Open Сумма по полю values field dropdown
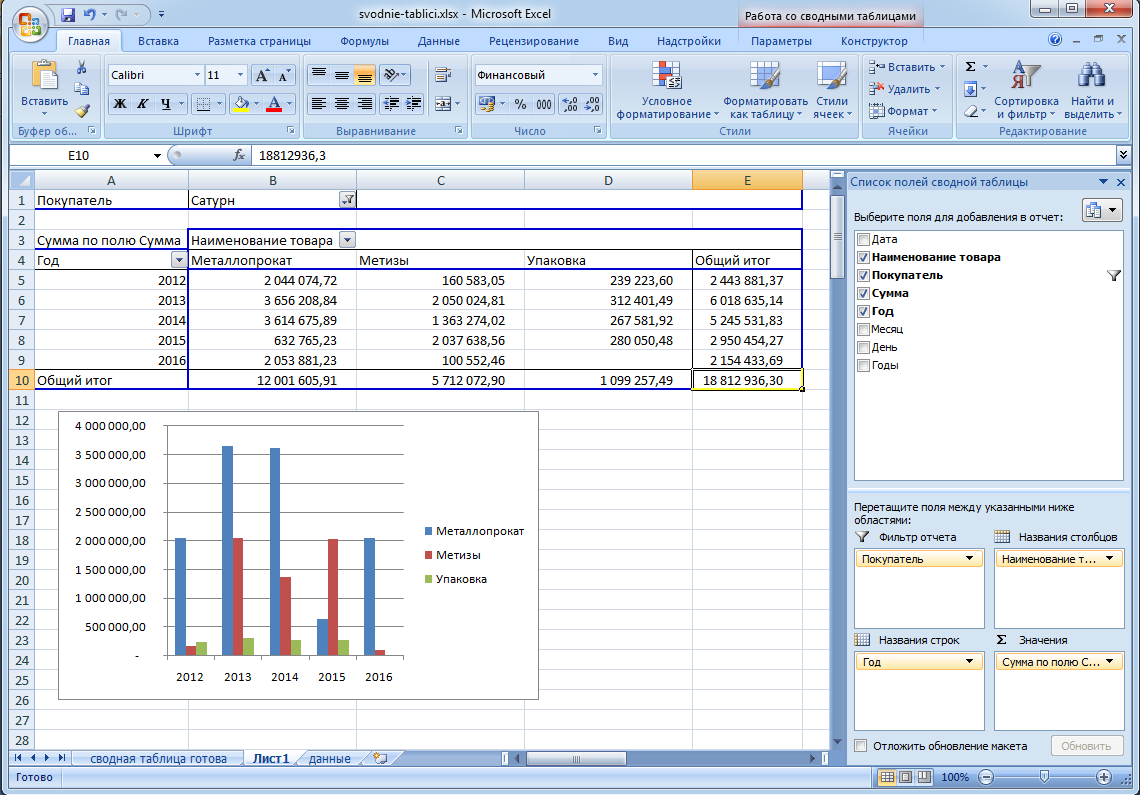Viewport: 1140px width, 795px height. [x=1109, y=661]
